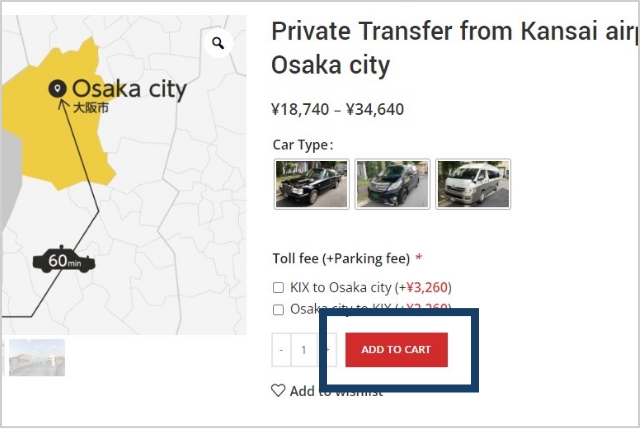Click the magnifier zoom icon on map image

coord(217,43)
